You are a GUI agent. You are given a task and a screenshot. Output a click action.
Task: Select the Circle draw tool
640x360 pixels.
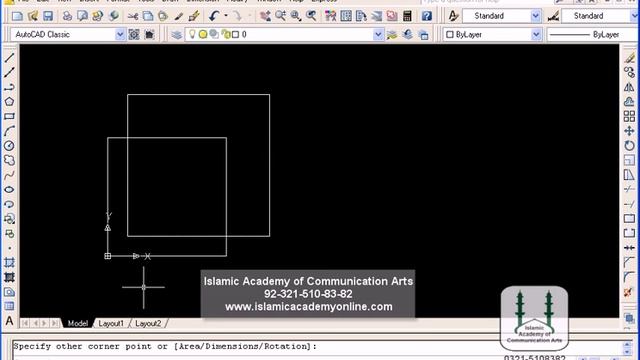tap(9, 146)
